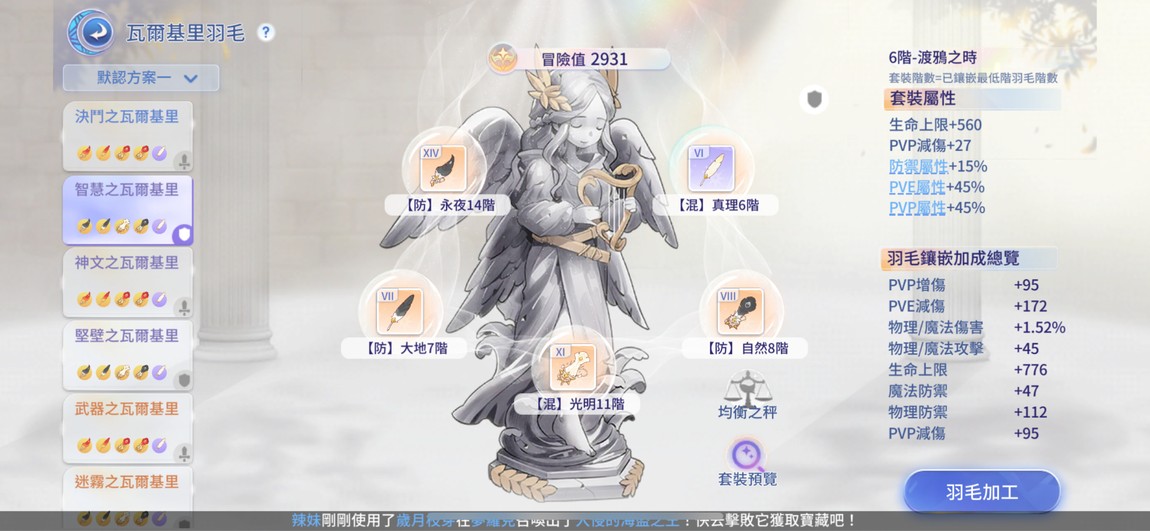Open the question mark help icon
The width and height of the screenshot is (1150, 531).
click(266, 32)
